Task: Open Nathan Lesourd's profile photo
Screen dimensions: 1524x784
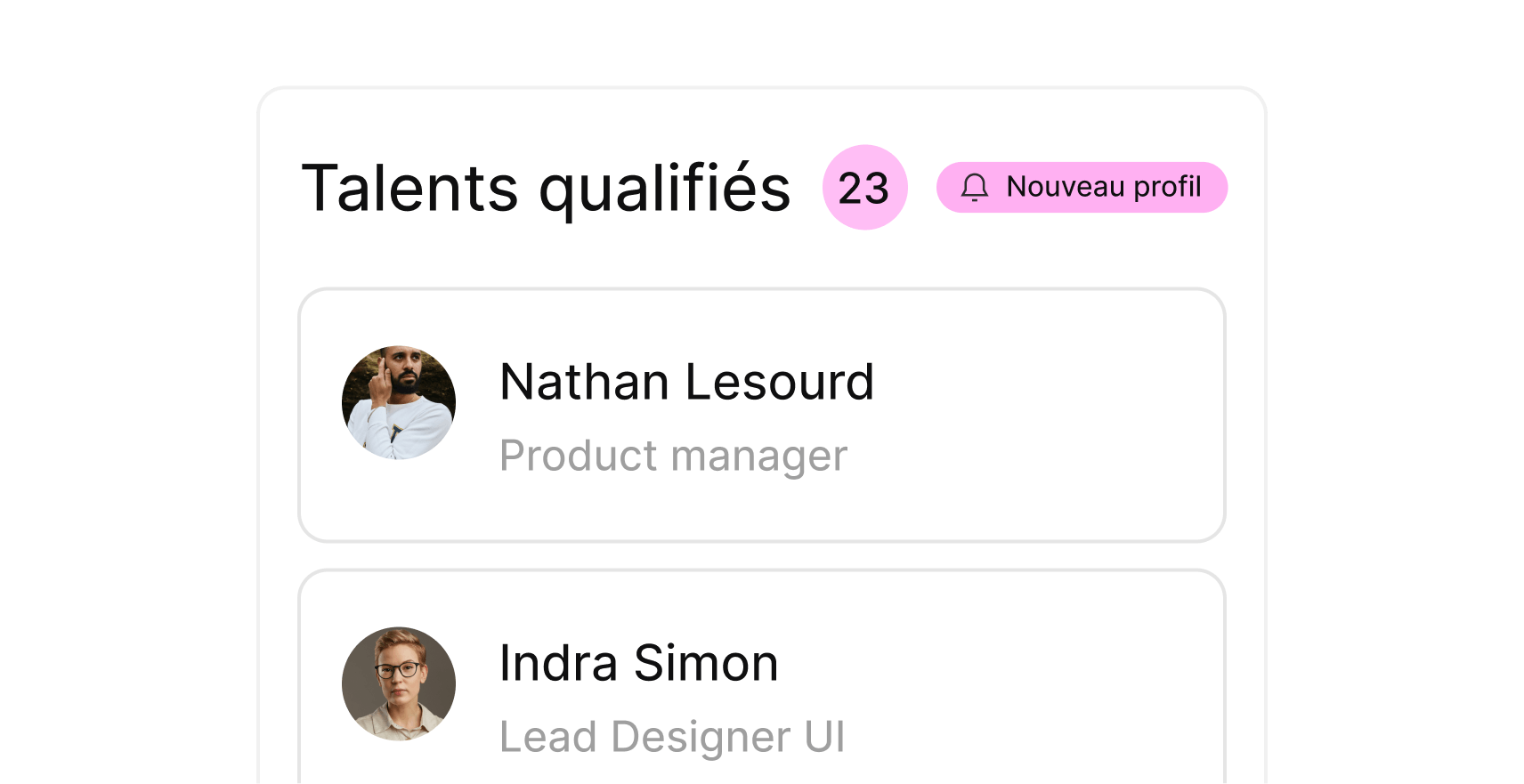Action: pyautogui.click(x=399, y=402)
